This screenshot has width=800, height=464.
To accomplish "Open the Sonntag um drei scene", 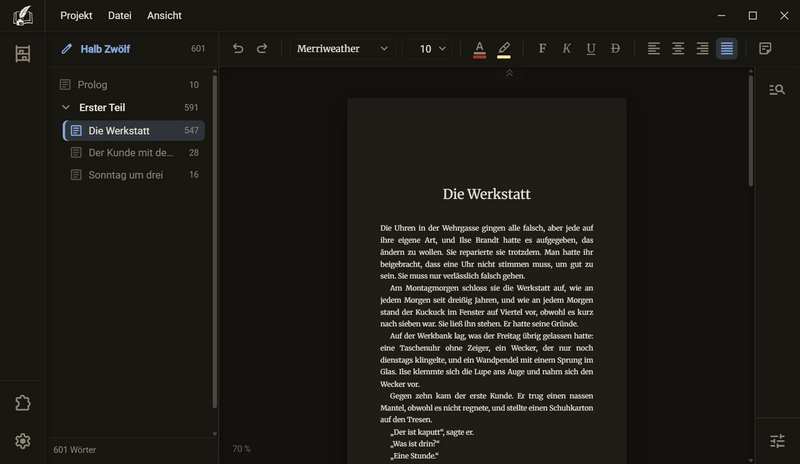I will (x=134, y=175).
